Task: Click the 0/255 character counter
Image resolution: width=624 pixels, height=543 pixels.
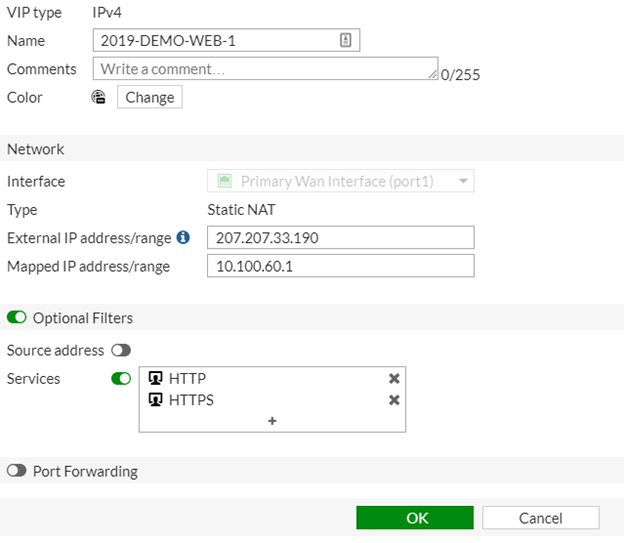Action: point(460,75)
